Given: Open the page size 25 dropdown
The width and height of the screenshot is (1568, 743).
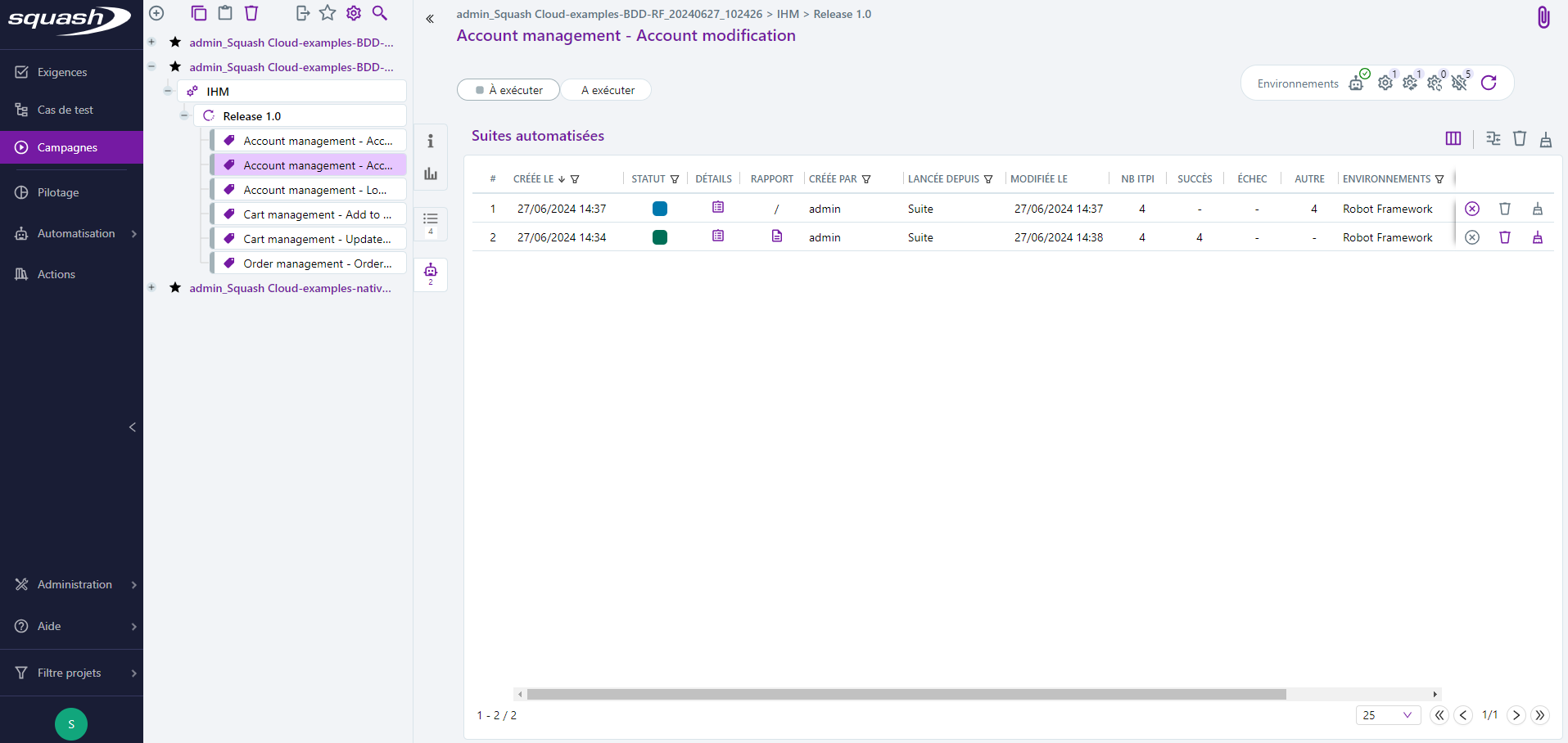Looking at the screenshot, I should (x=1387, y=715).
